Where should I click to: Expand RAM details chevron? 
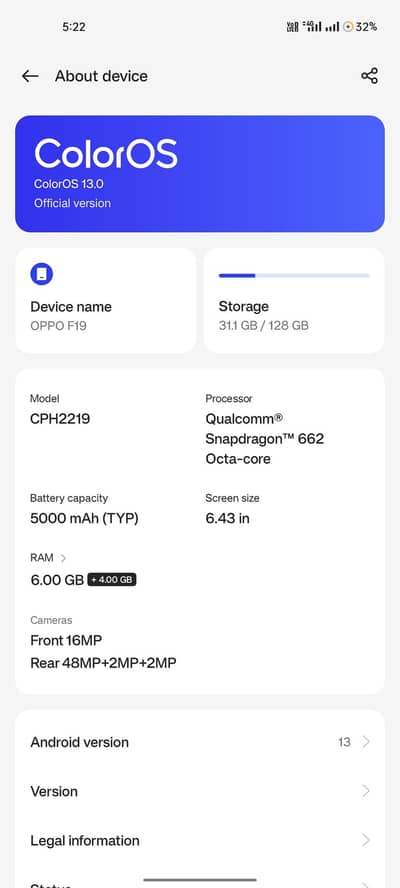coord(63,558)
